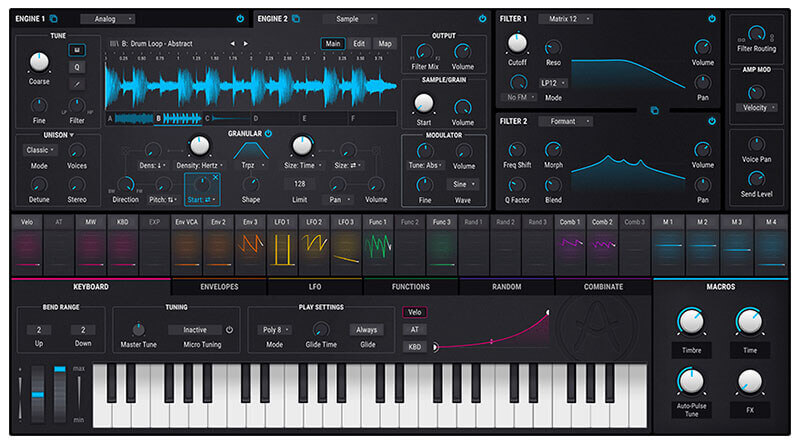Open Engine 2 Sample type dropdown
This screenshot has width=800, height=445.
point(350,19)
